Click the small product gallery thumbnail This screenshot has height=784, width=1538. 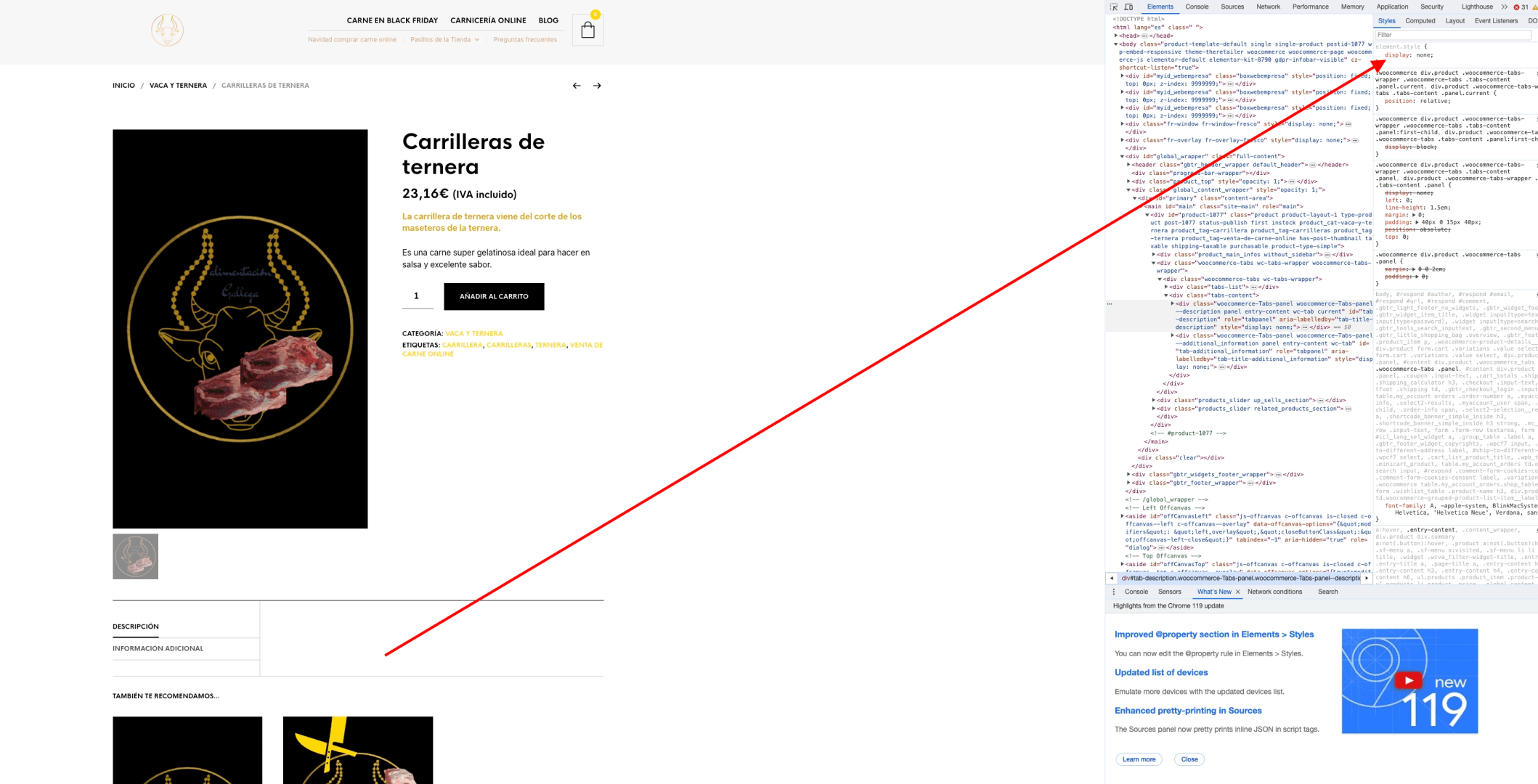coord(135,557)
